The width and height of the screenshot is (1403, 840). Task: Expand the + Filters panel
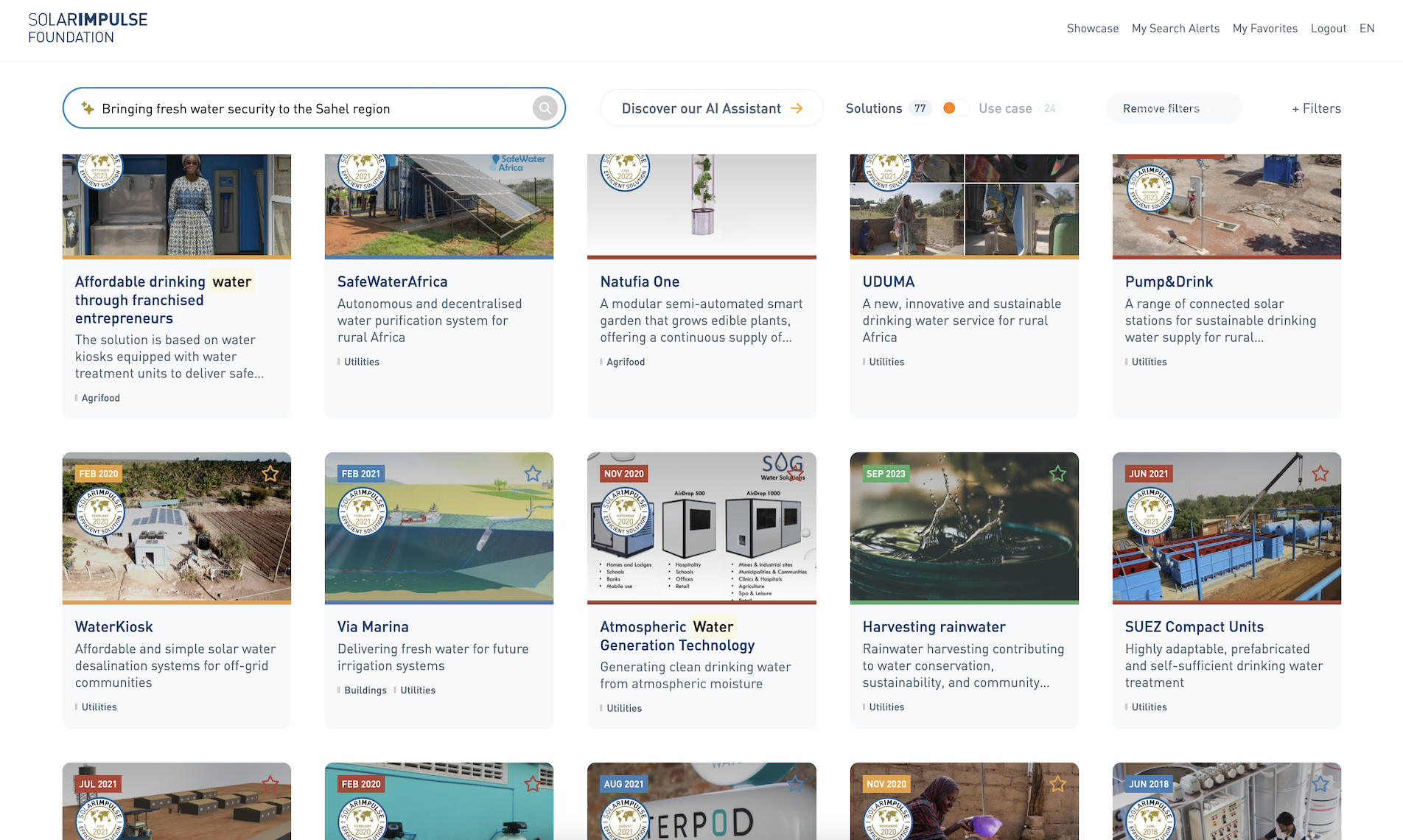click(1316, 108)
